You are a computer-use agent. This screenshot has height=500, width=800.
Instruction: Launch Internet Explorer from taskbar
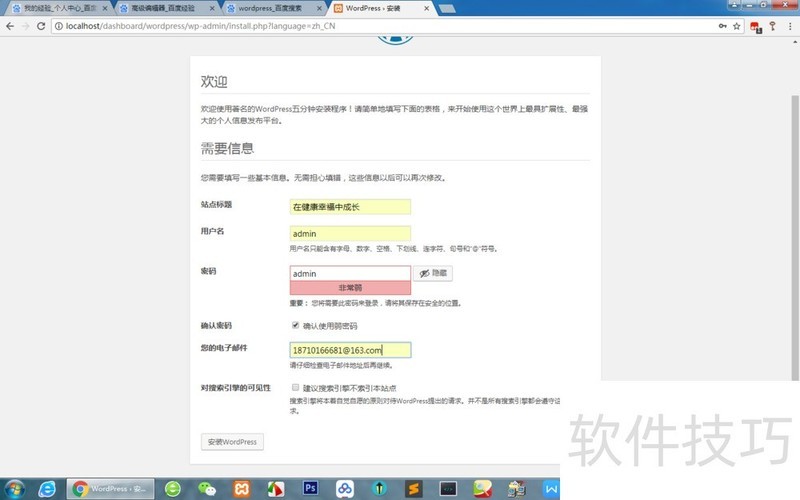pos(47,489)
